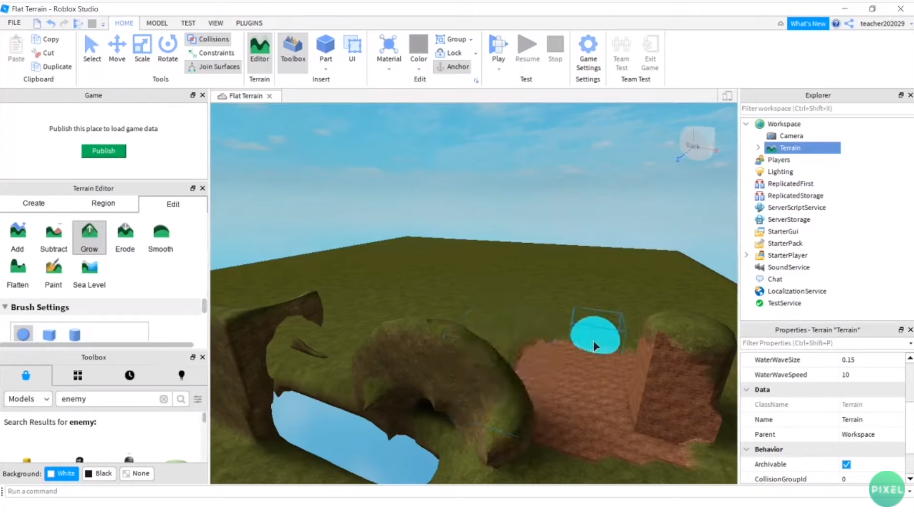
Task: Select the Sea Level tool
Action: tap(89, 273)
